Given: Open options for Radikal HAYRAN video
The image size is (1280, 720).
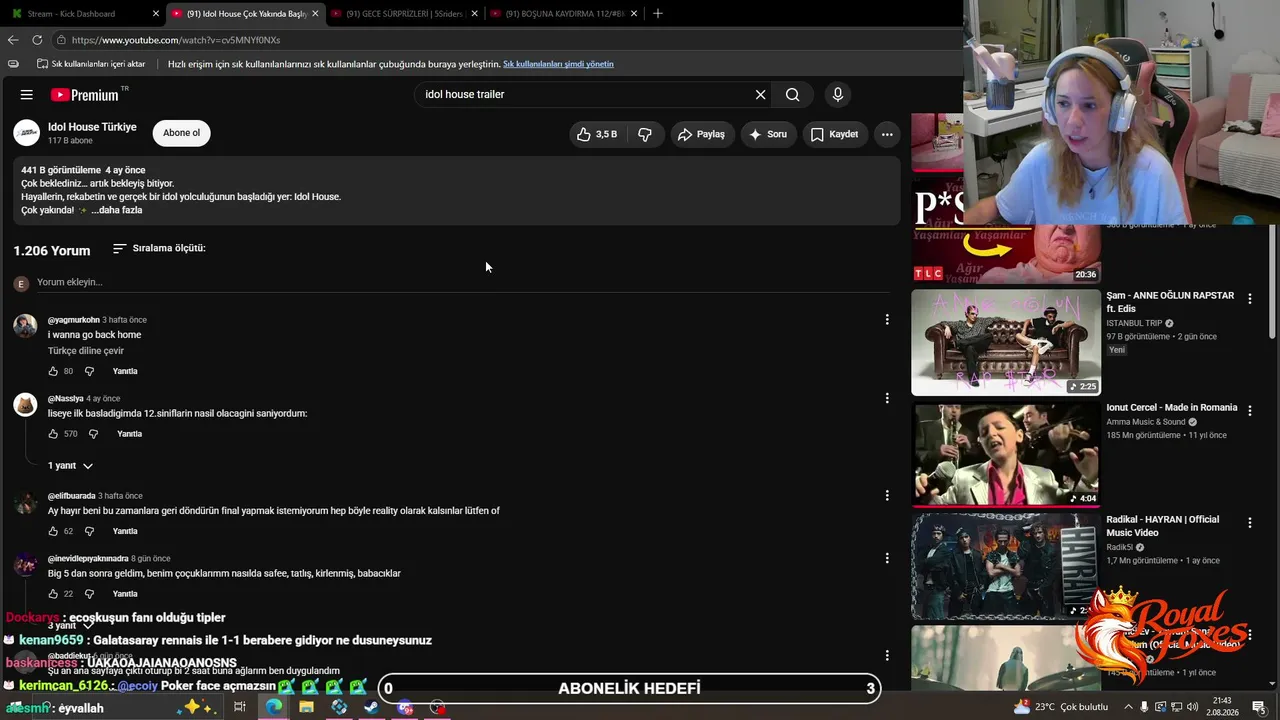Looking at the screenshot, I should point(1249,523).
